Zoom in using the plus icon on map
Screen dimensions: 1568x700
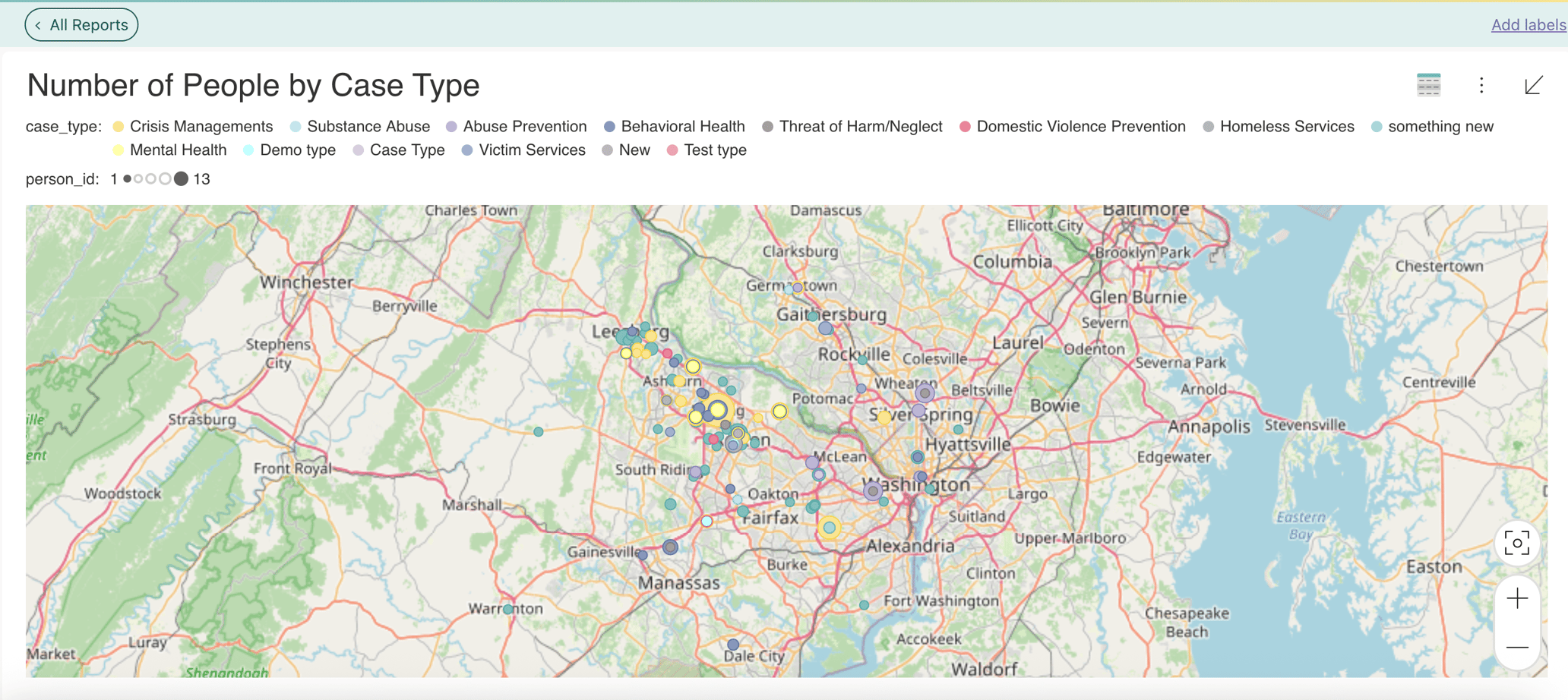point(1516,597)
